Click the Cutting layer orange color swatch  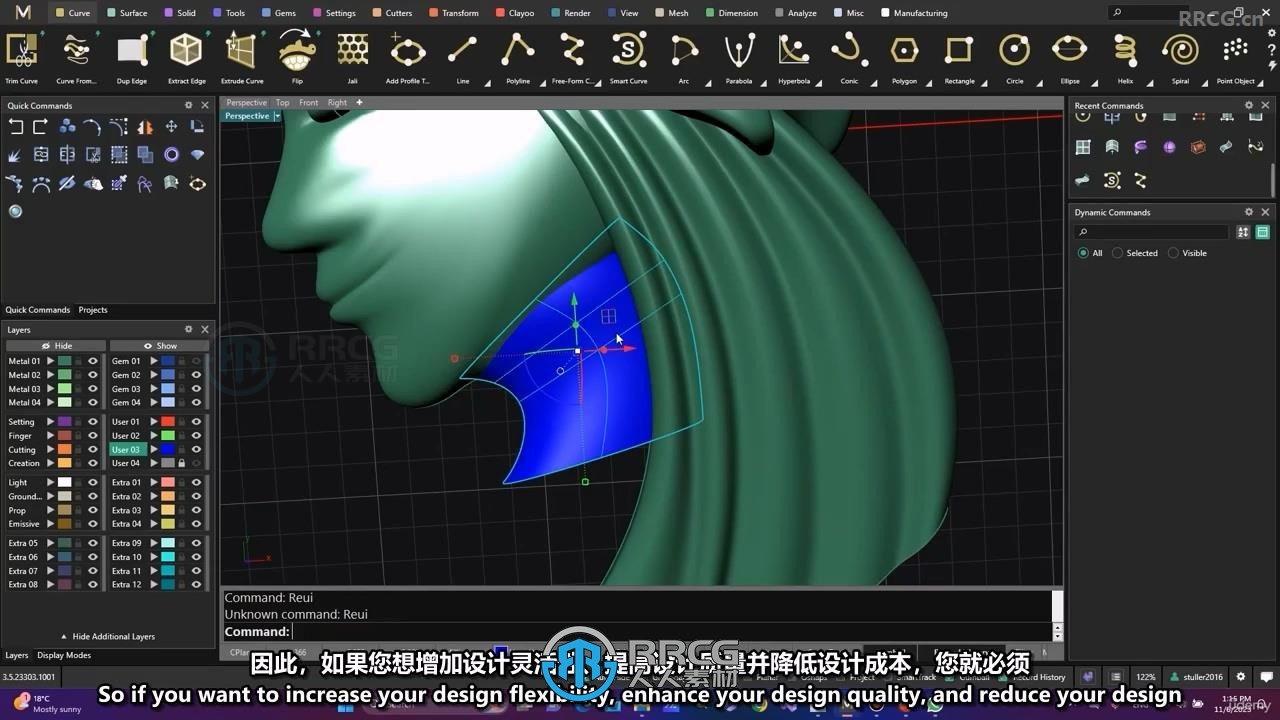click(x=65, y=449)
